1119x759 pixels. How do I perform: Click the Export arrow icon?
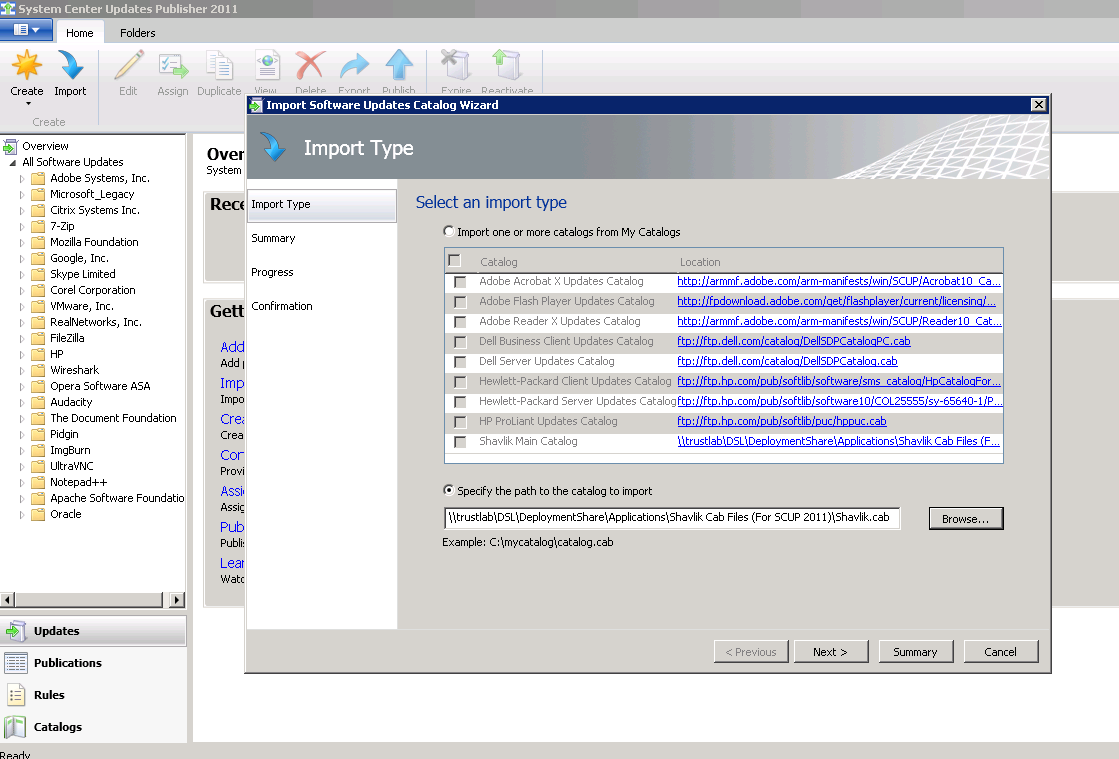click(354, 66)
